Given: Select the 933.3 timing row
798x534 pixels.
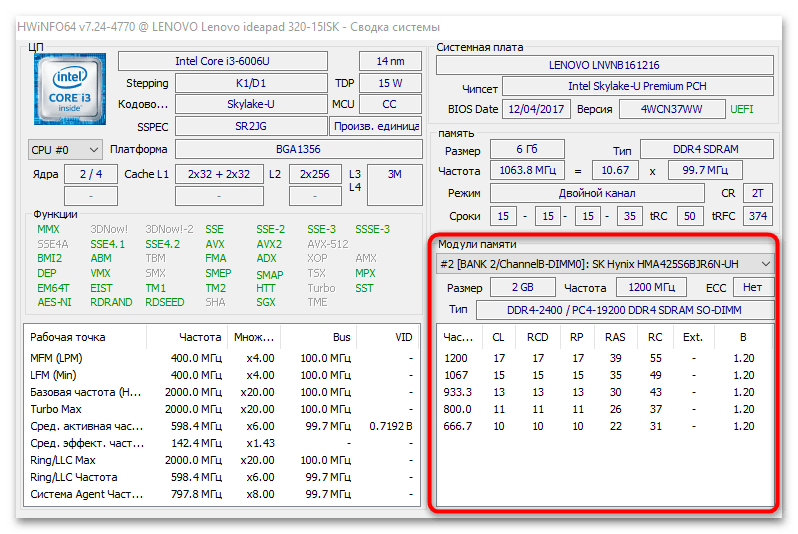Looking at the screenshot, I should pyautogui.click(x=605, y=392).
